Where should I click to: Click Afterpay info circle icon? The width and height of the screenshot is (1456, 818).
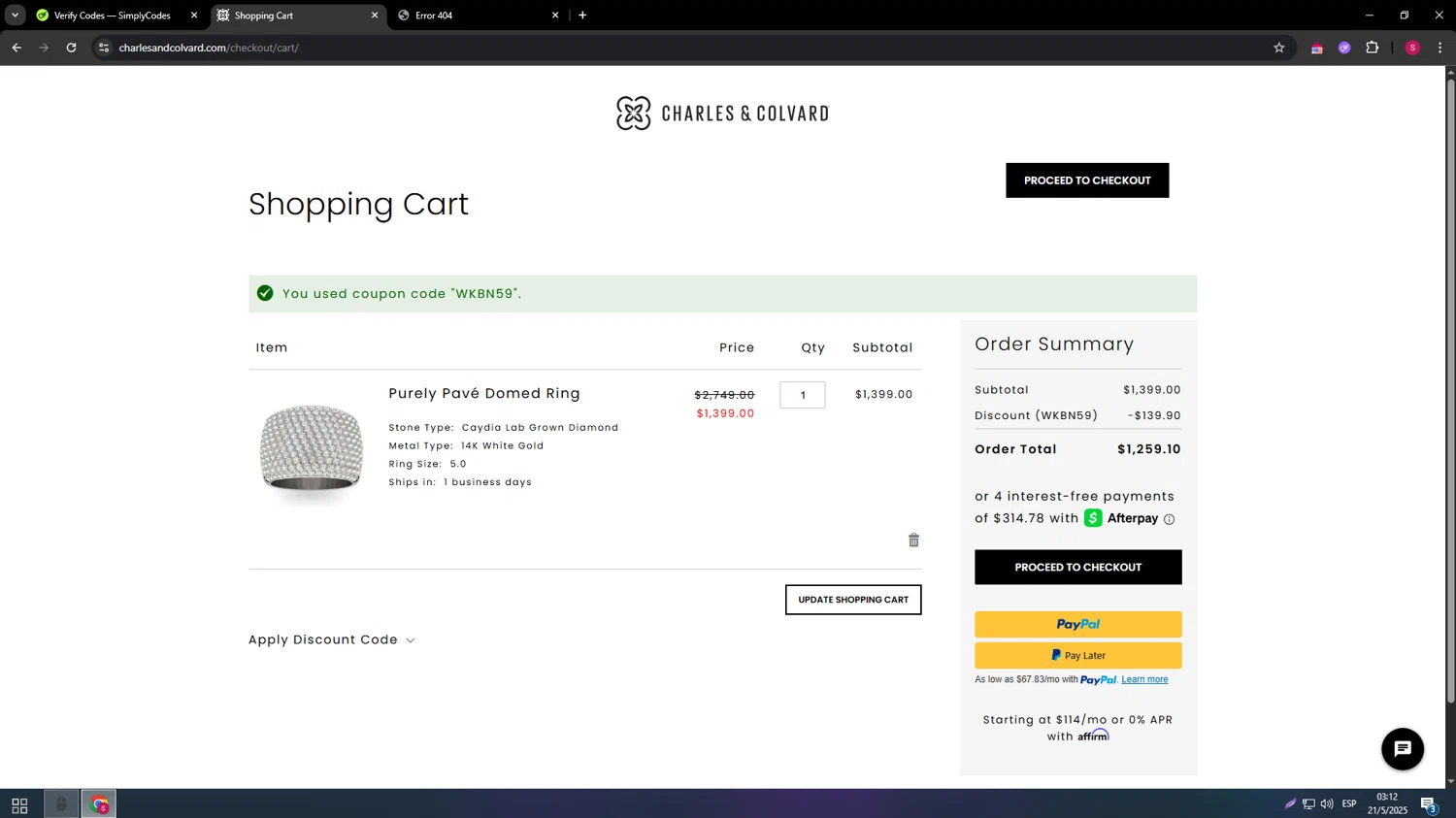tap(1170, 519)
